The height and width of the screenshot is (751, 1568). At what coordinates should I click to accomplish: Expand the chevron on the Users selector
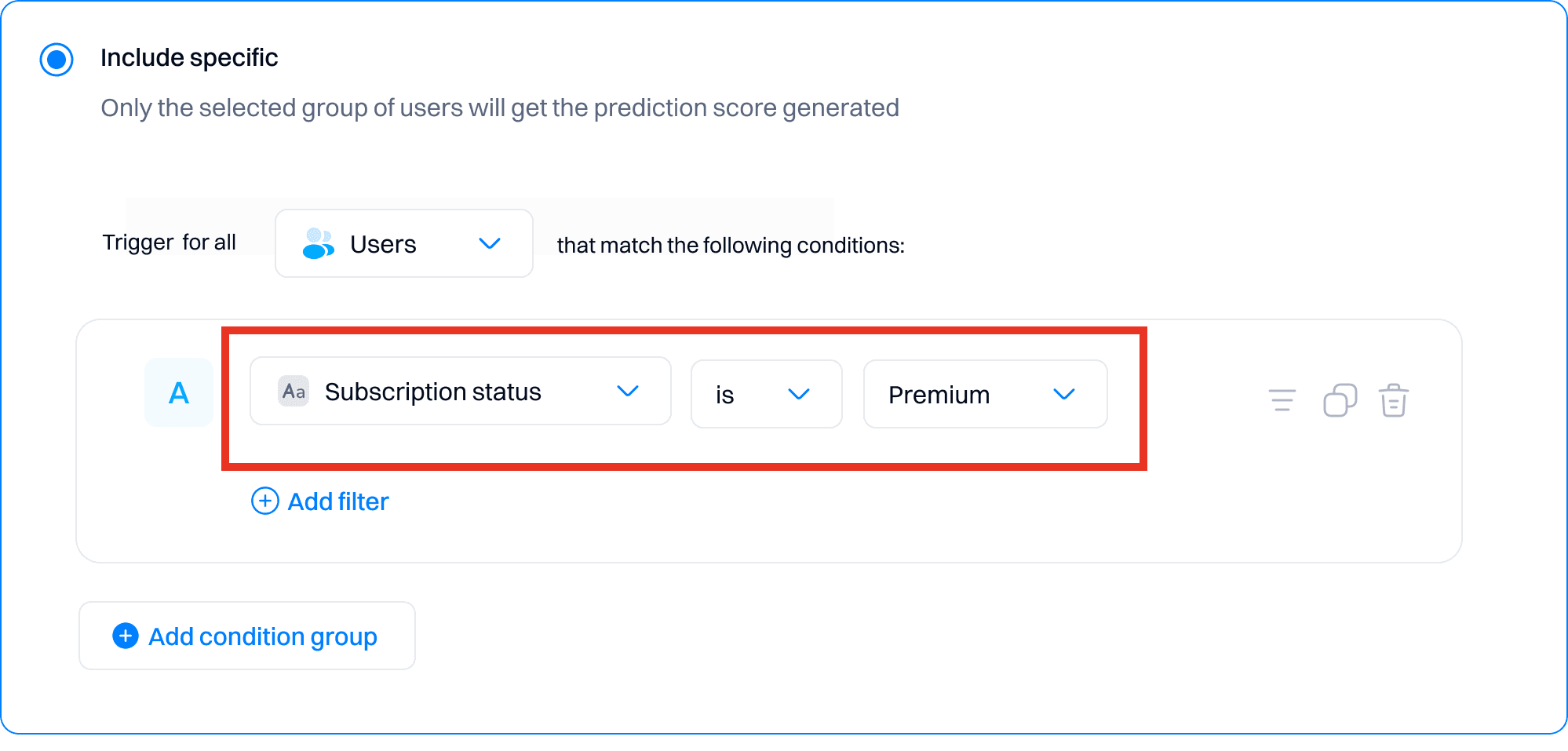pos(490,244)
